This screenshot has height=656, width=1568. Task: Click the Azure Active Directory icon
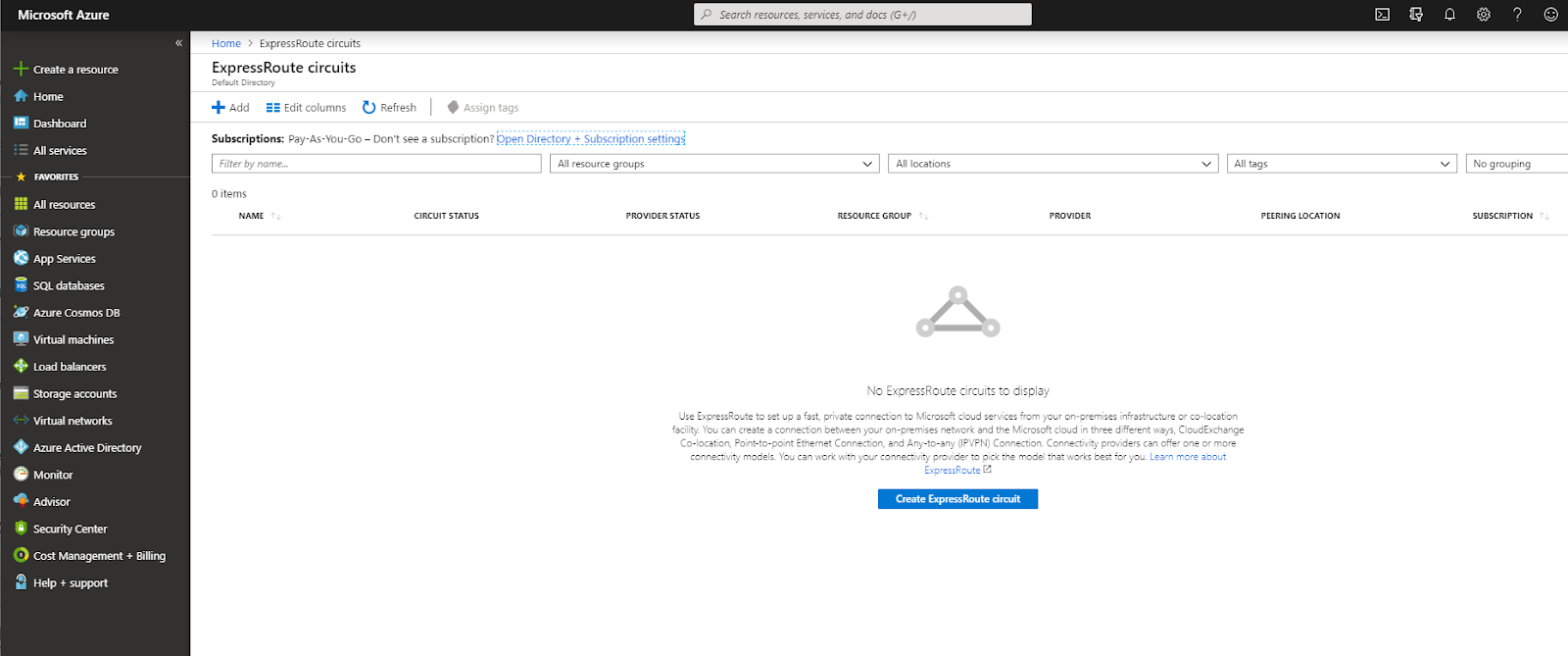(21, 447)
